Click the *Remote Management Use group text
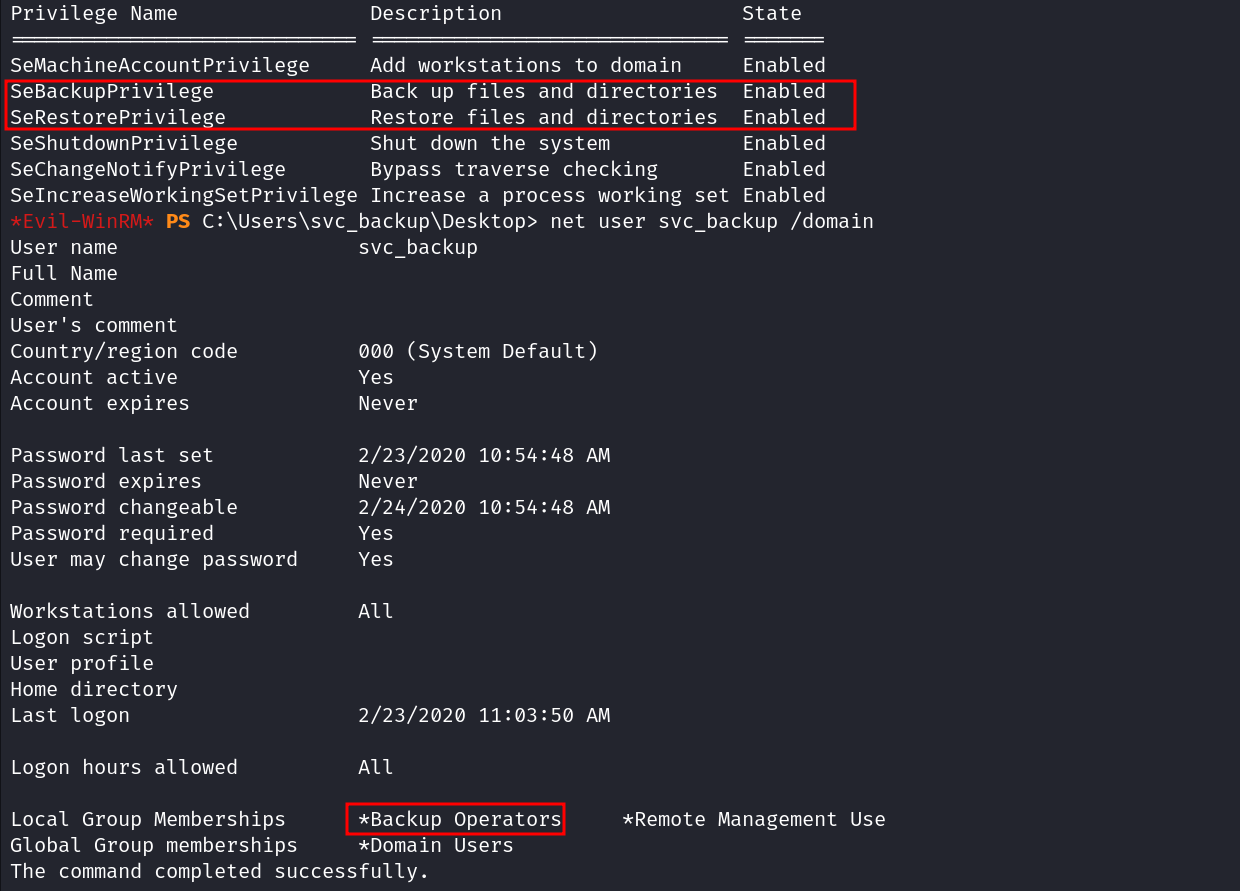The image size is (1240, 891). (x=754, y=819)
